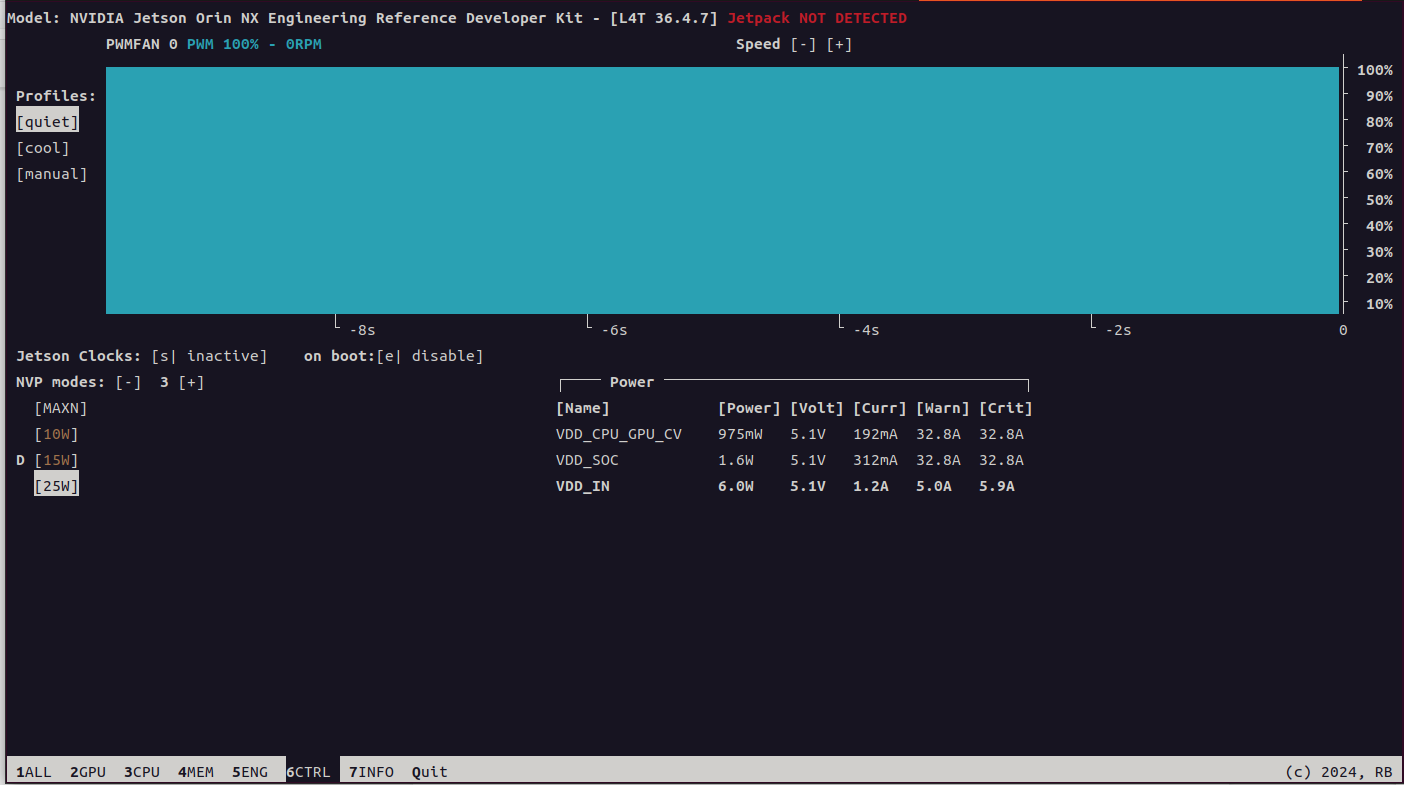The width and height of the screenshot is (1404, 785).
Task: Increase NVP mode with [+]
Action: pos(191,382)
